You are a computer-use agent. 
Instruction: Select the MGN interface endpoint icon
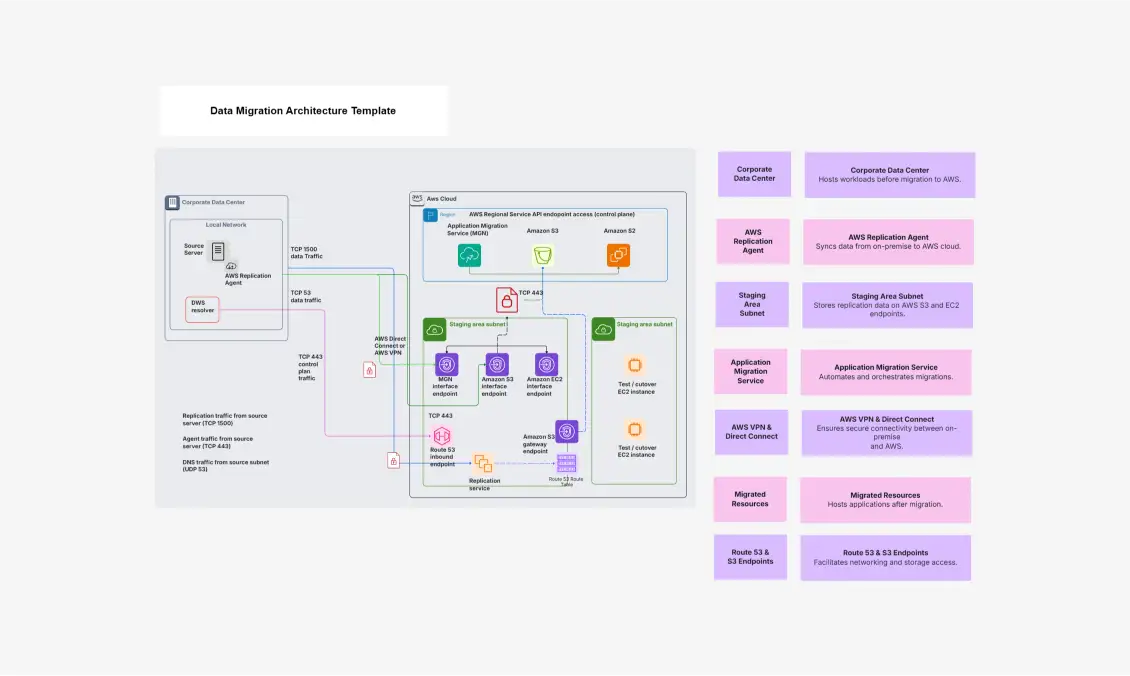point(446,365)
